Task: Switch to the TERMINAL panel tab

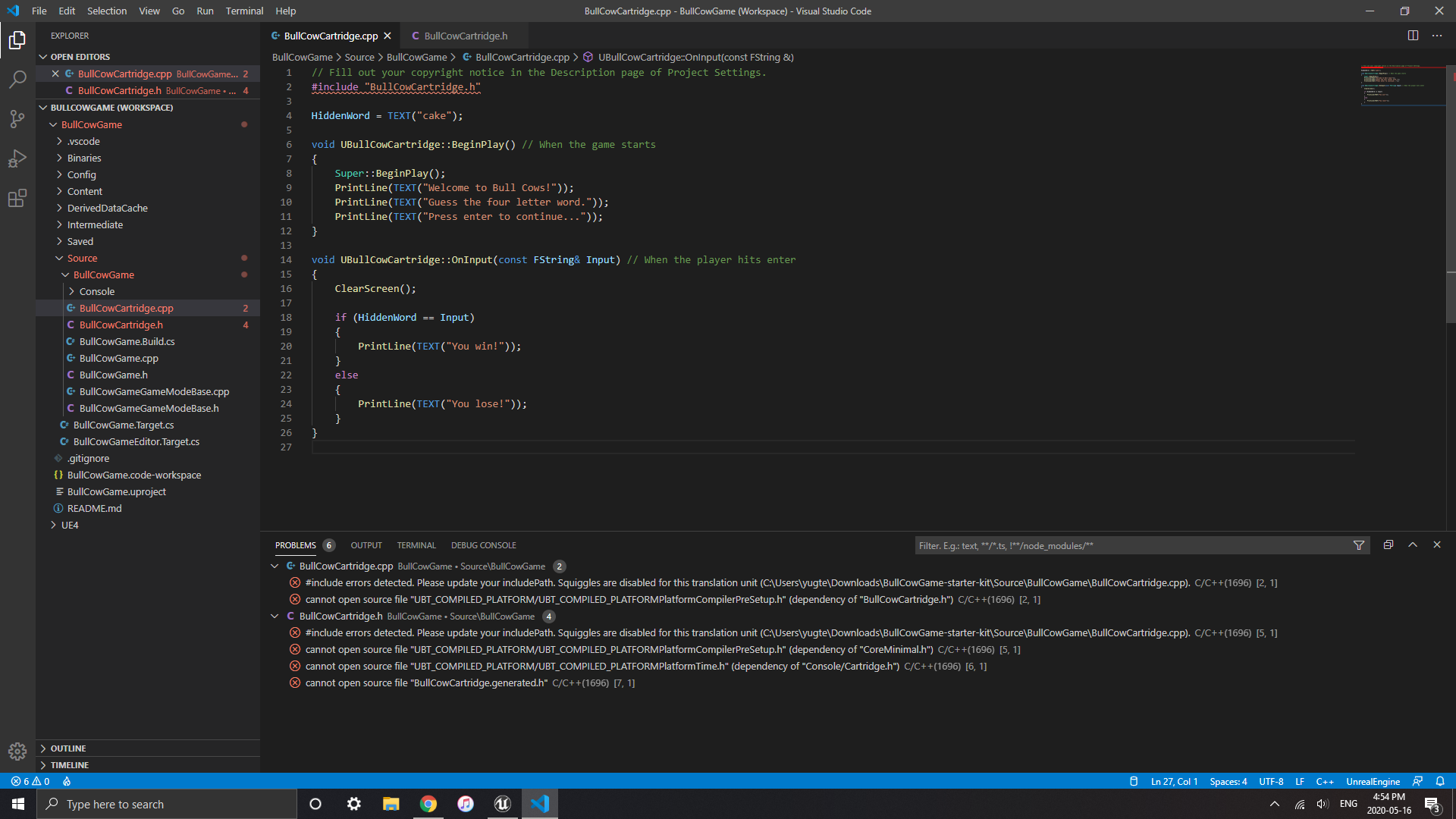Action: coord(416,544)
